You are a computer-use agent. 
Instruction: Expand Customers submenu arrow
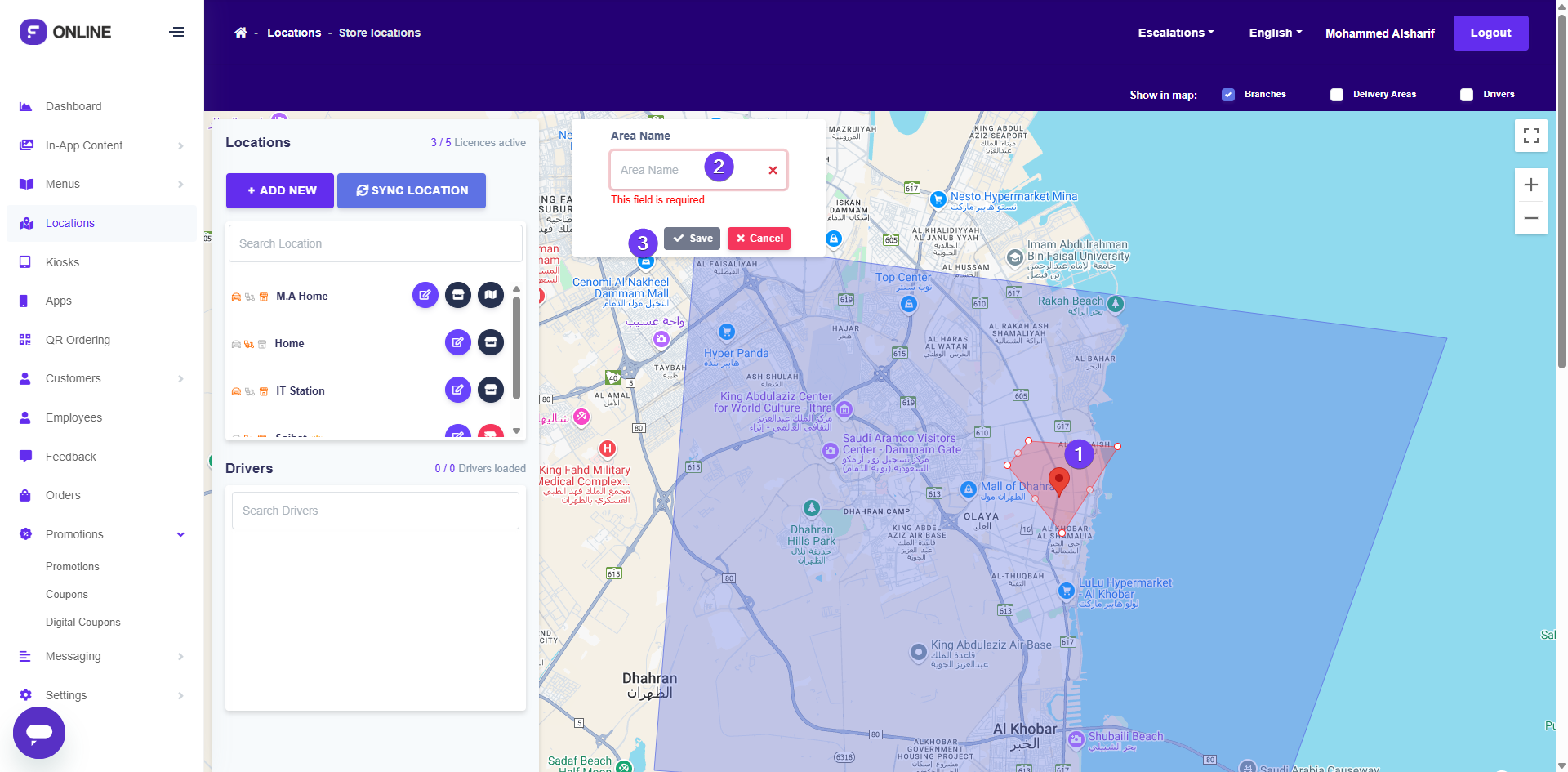[x=180, y=378]
